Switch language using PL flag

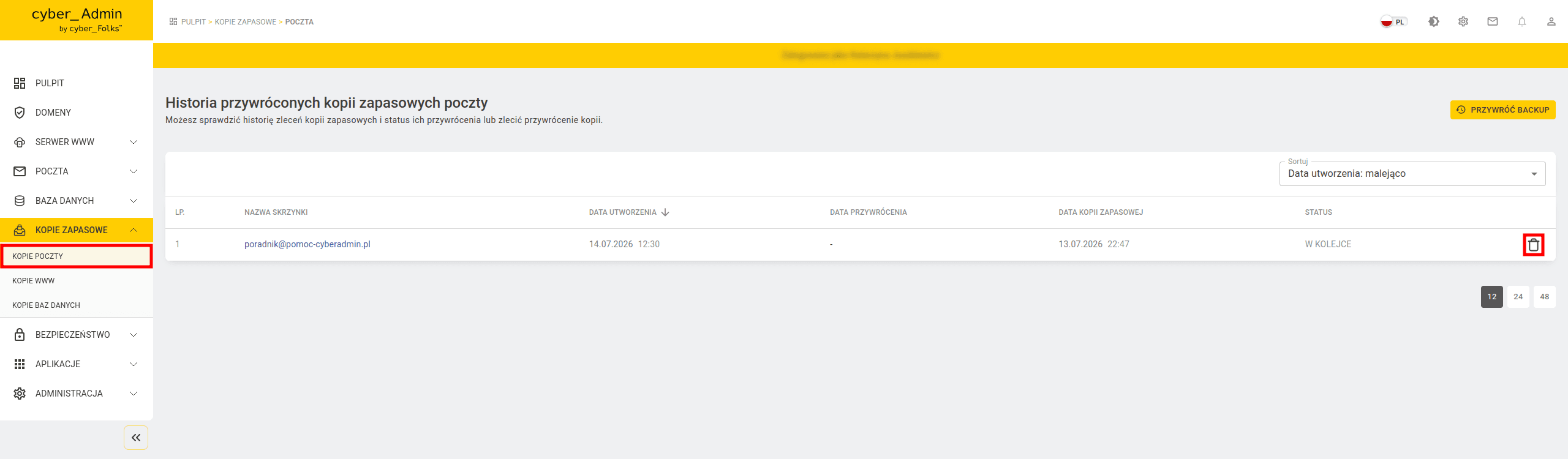1393,21
